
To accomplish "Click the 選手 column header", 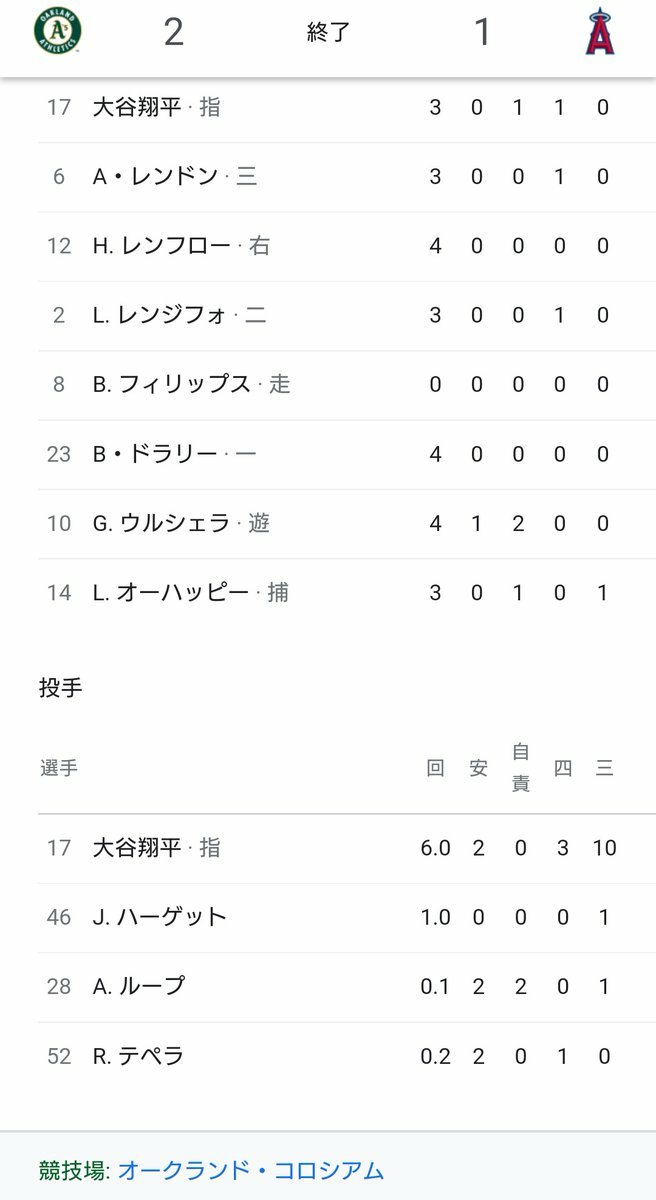I will (x=59, y=768).
